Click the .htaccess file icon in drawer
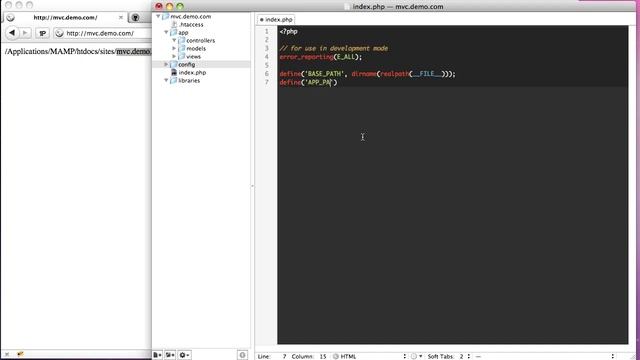The image size is (640, 360). click(x=174, y=24)
